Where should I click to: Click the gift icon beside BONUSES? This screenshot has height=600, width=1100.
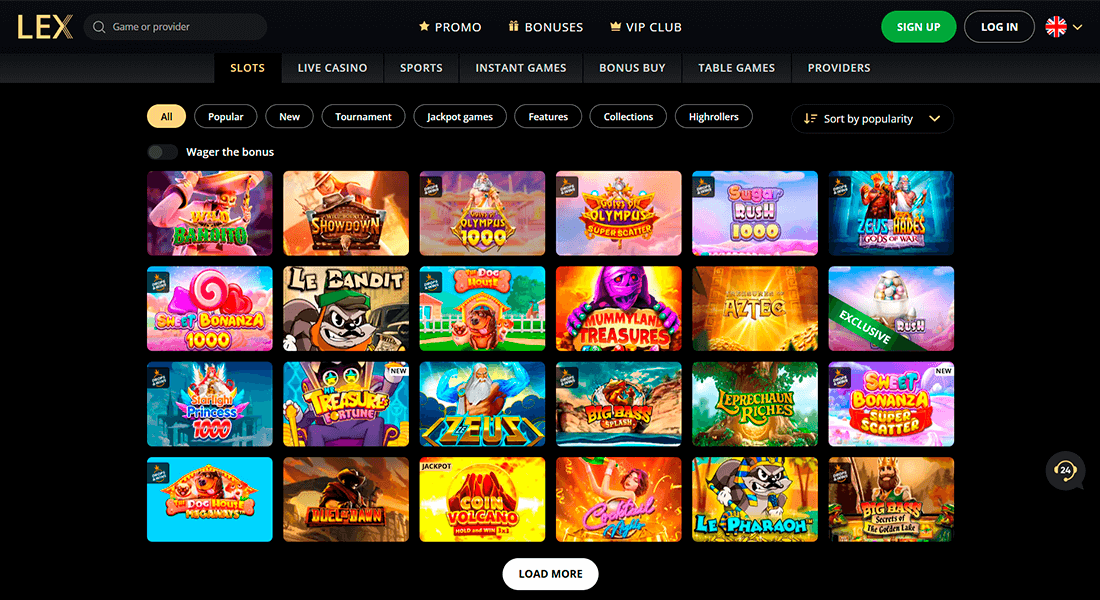coord(514,26)
